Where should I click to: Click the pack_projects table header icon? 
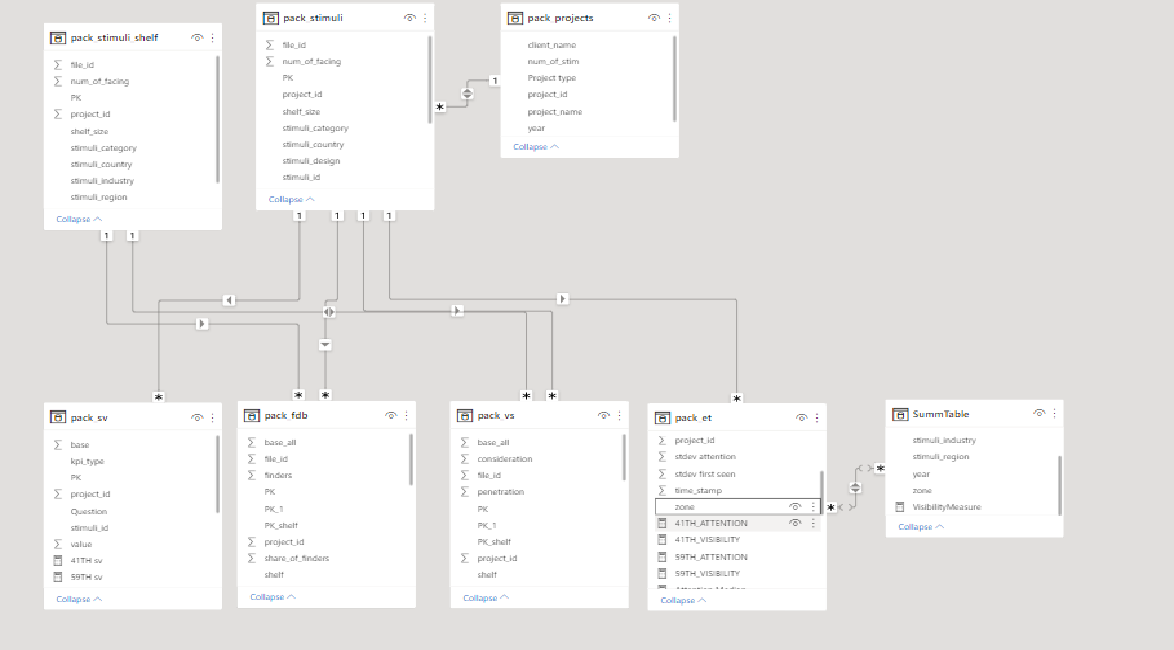click(x=514, y=18)
